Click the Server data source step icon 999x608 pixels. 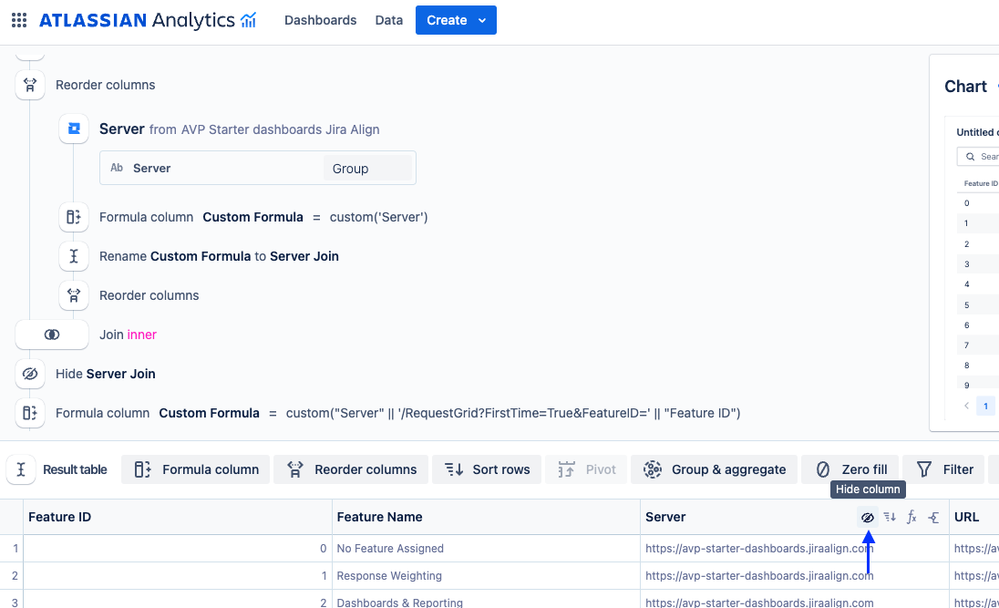click(x=74, y=129)
